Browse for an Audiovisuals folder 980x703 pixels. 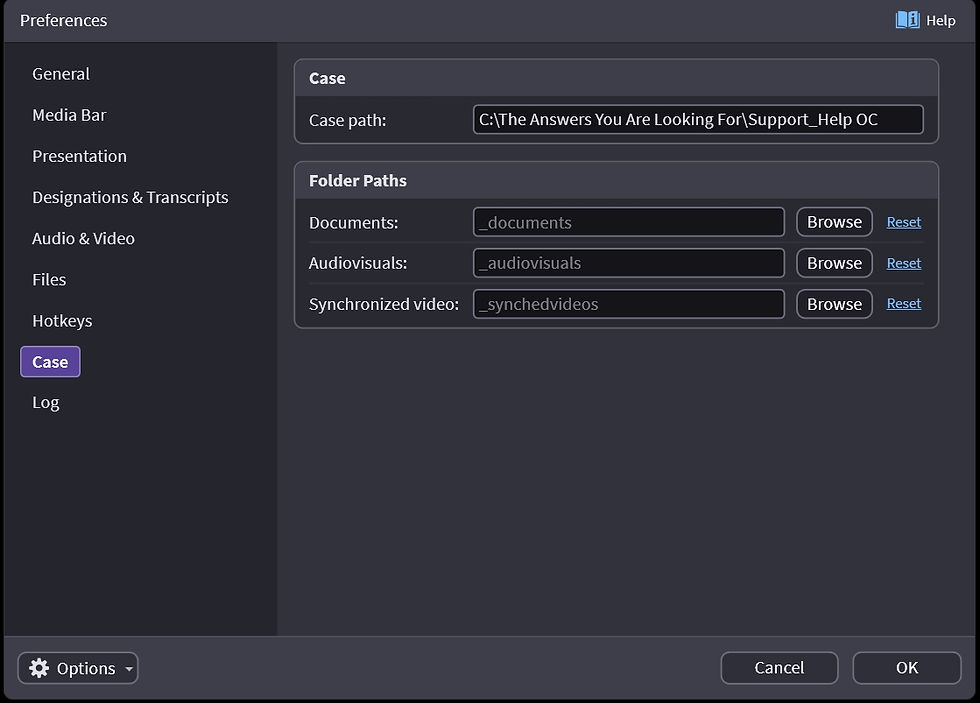pyautogui.click(x=833, y=262)
